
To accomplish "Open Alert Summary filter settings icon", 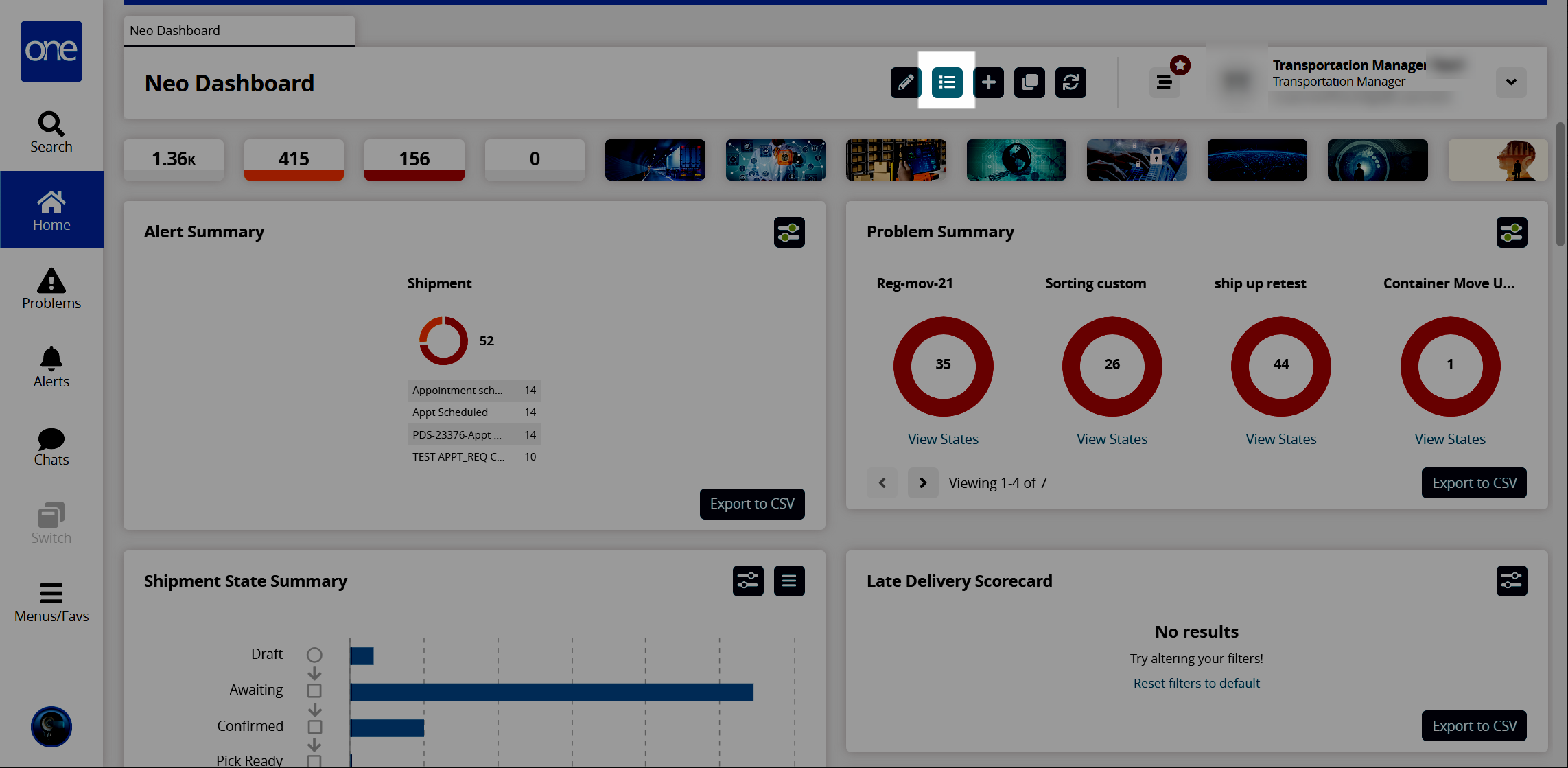I will pyautogui.click(x=789, y=233).
